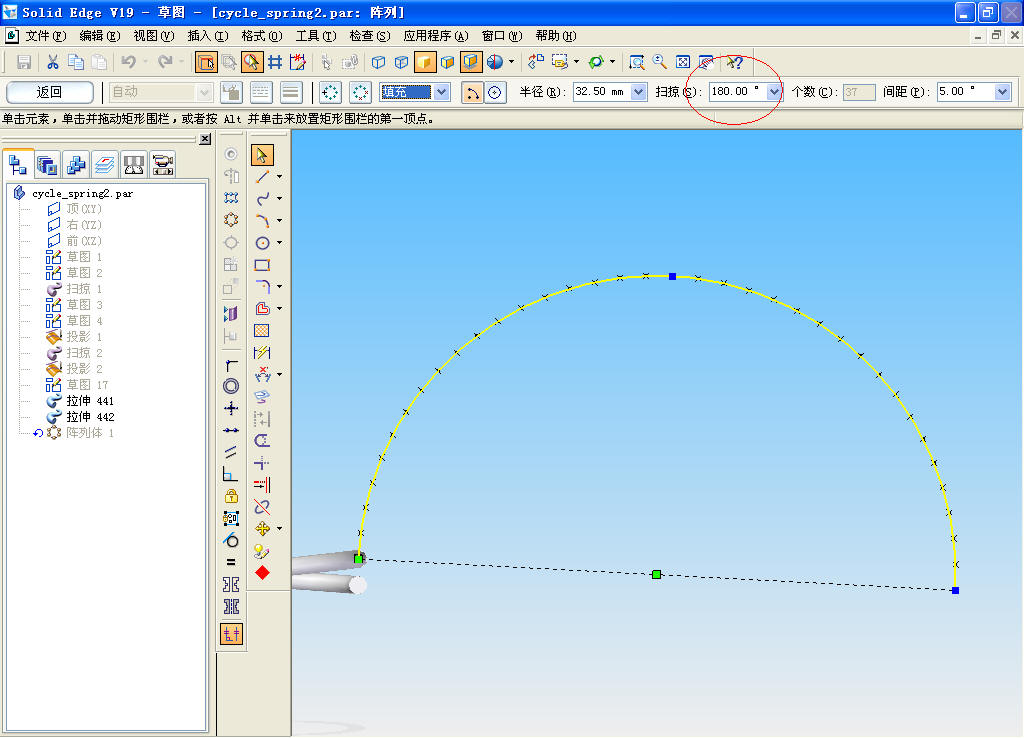The height and width of the screenshot is (738, 1024).
Task: Click the 半径 radius input field
Action: [602, 92]
